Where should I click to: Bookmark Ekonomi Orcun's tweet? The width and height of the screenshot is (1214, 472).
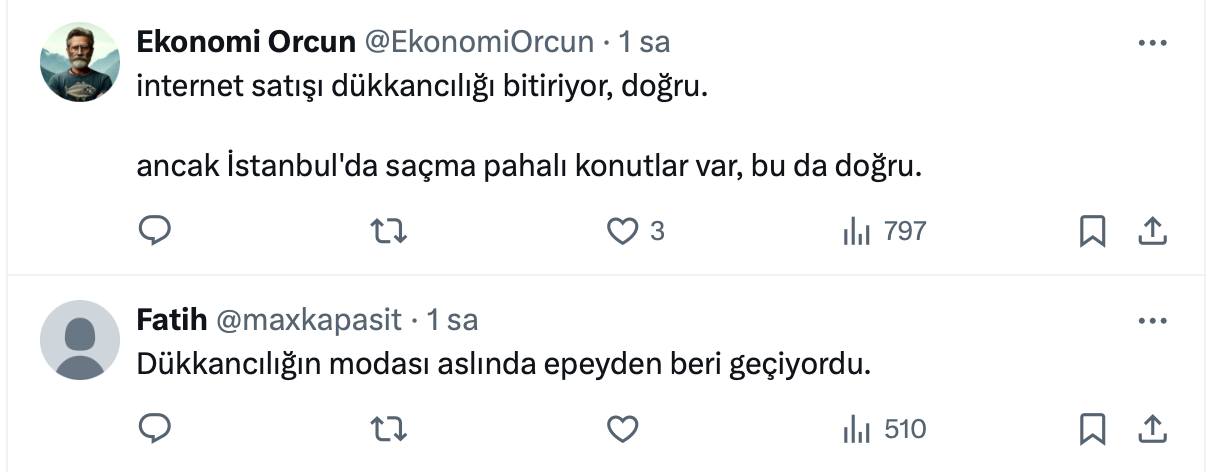[x=1092, y=232]
